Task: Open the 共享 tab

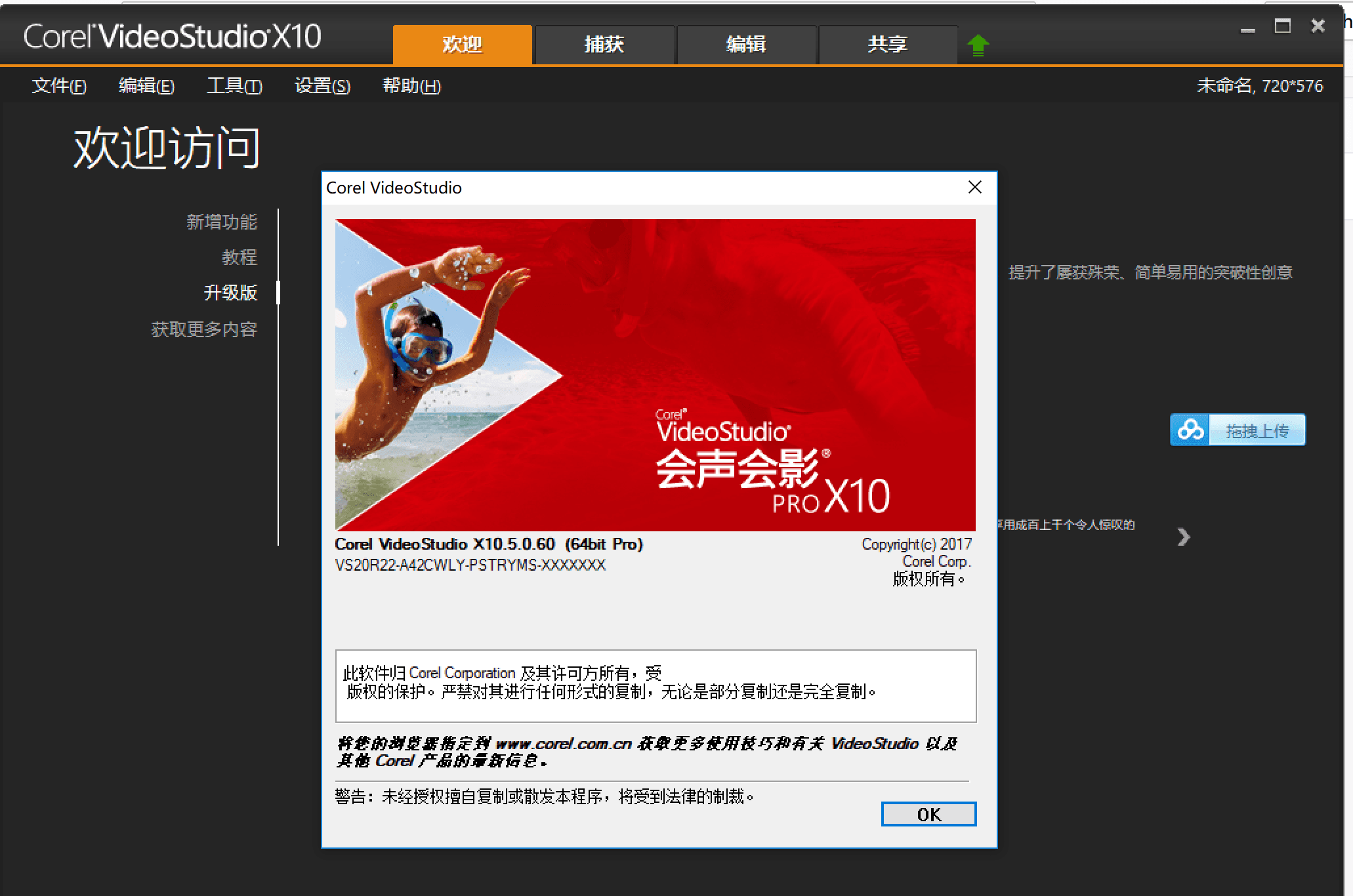Action: 887,45
